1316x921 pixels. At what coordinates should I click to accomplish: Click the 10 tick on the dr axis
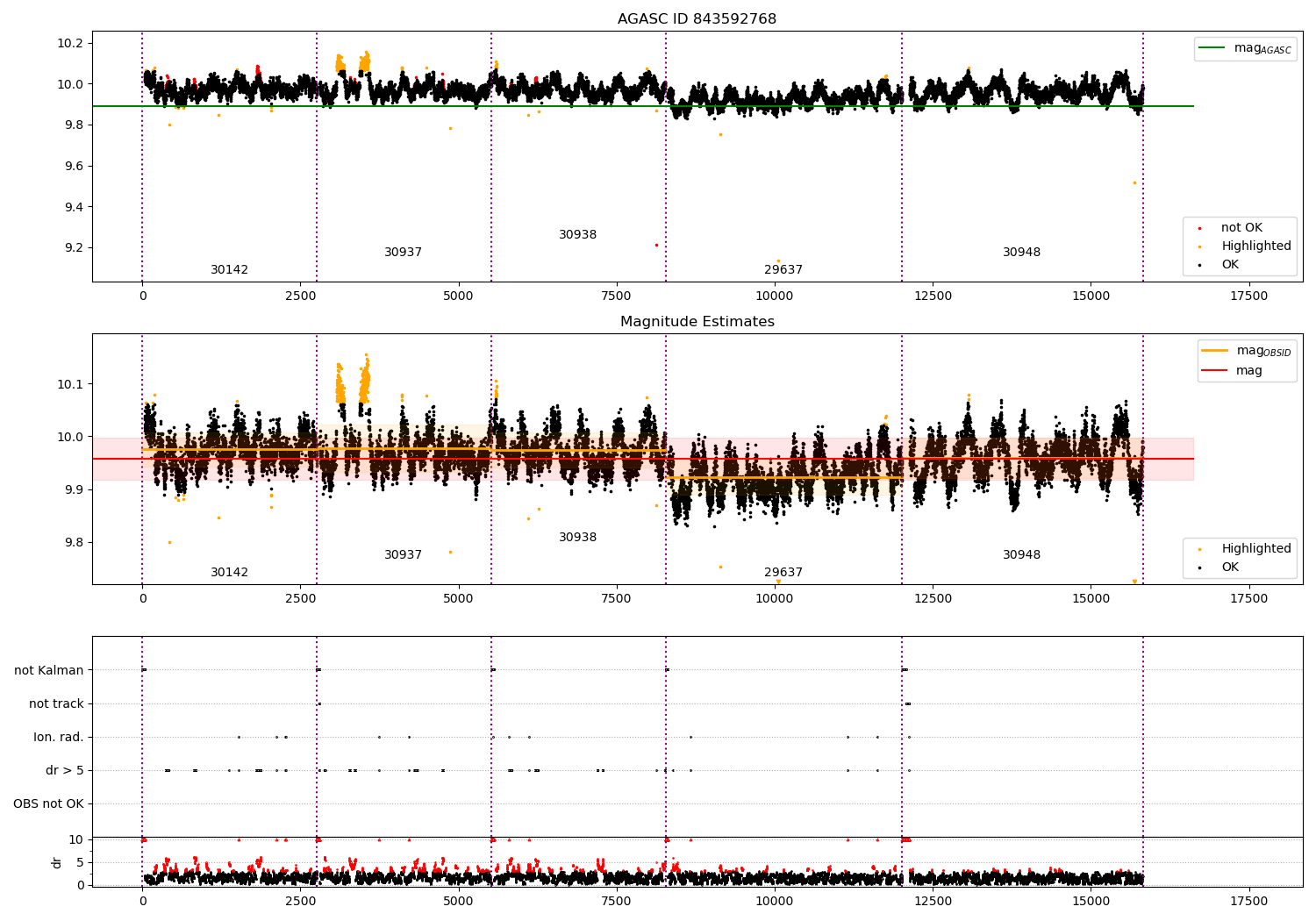click(x=76, y=839)
